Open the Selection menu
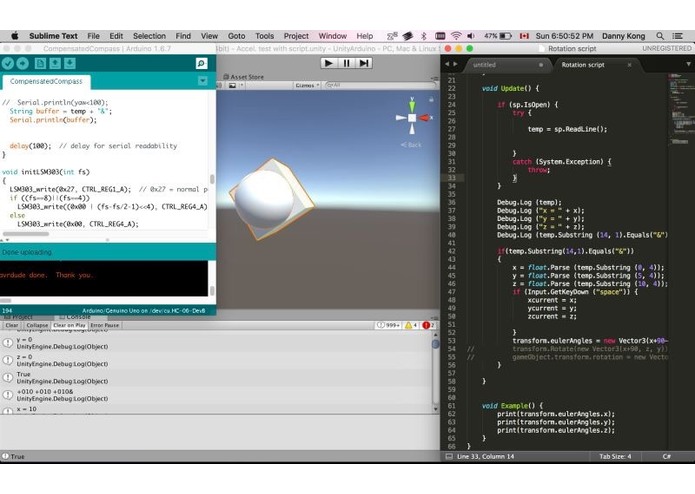The height and width of the screenshot is (494, 695). tap(149, 36)
